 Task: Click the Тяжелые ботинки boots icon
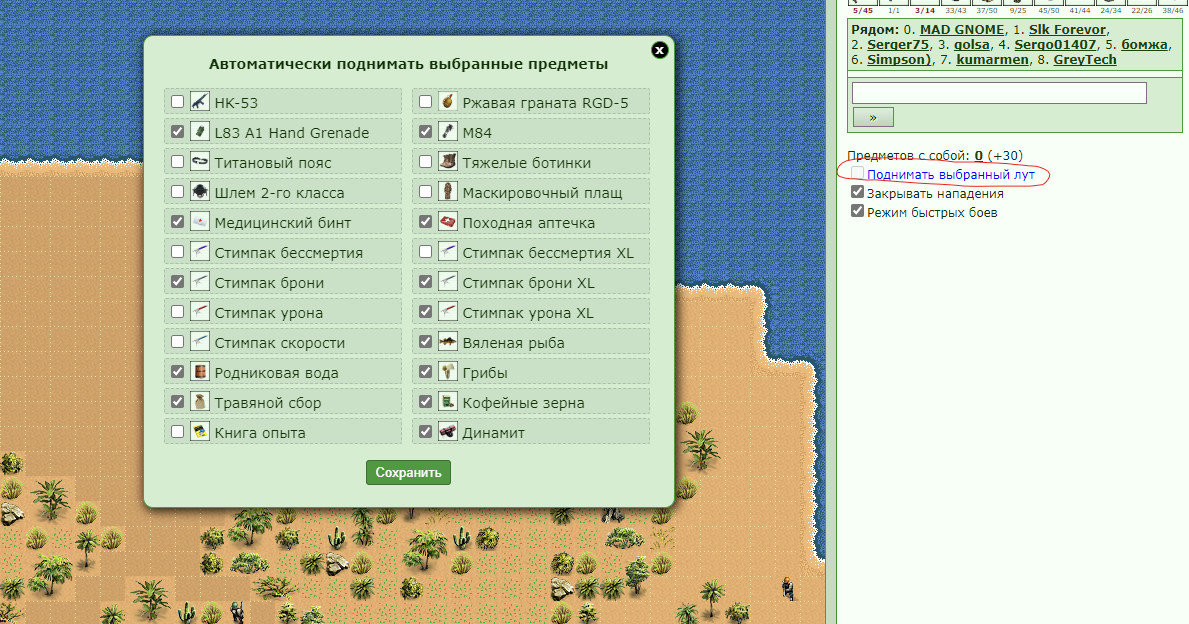[x=447, y=162]
